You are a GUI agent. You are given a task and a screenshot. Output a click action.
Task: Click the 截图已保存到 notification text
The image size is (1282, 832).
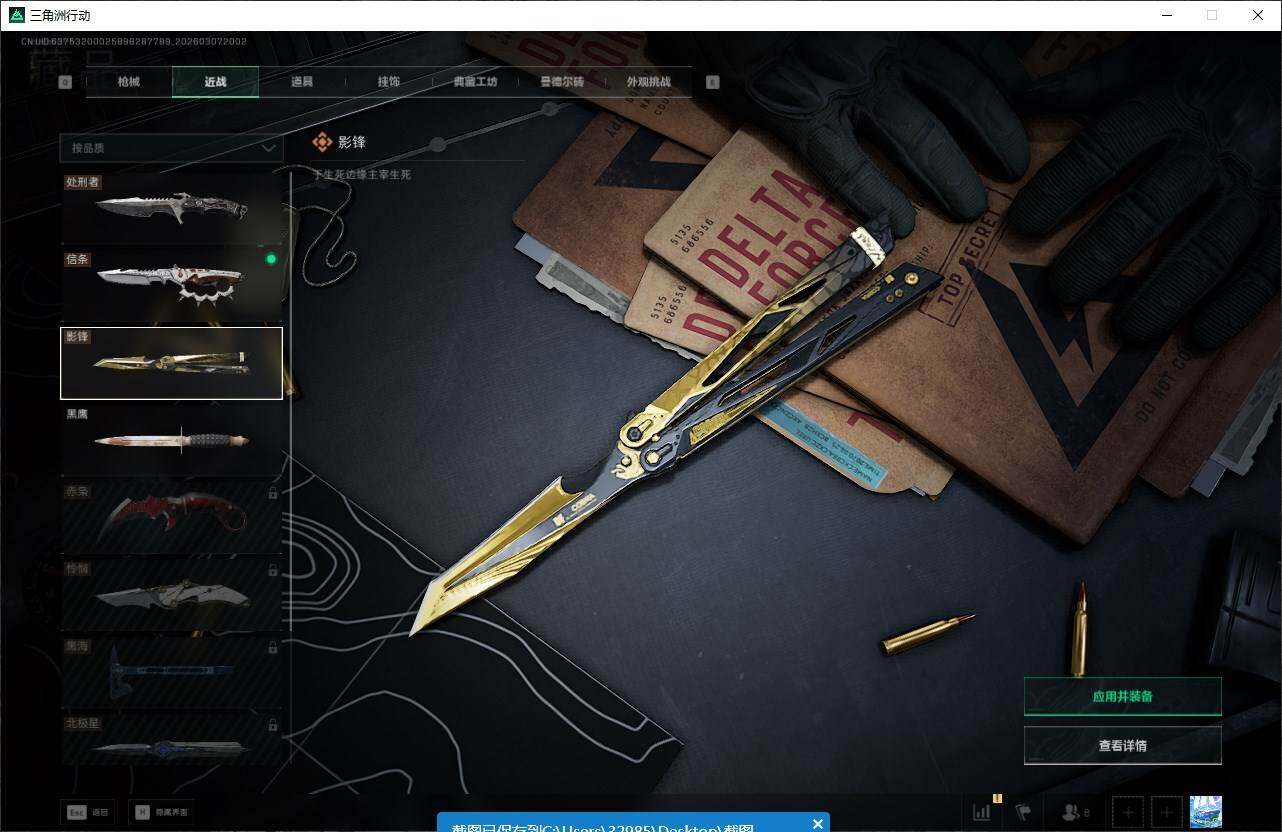(602, 827)
